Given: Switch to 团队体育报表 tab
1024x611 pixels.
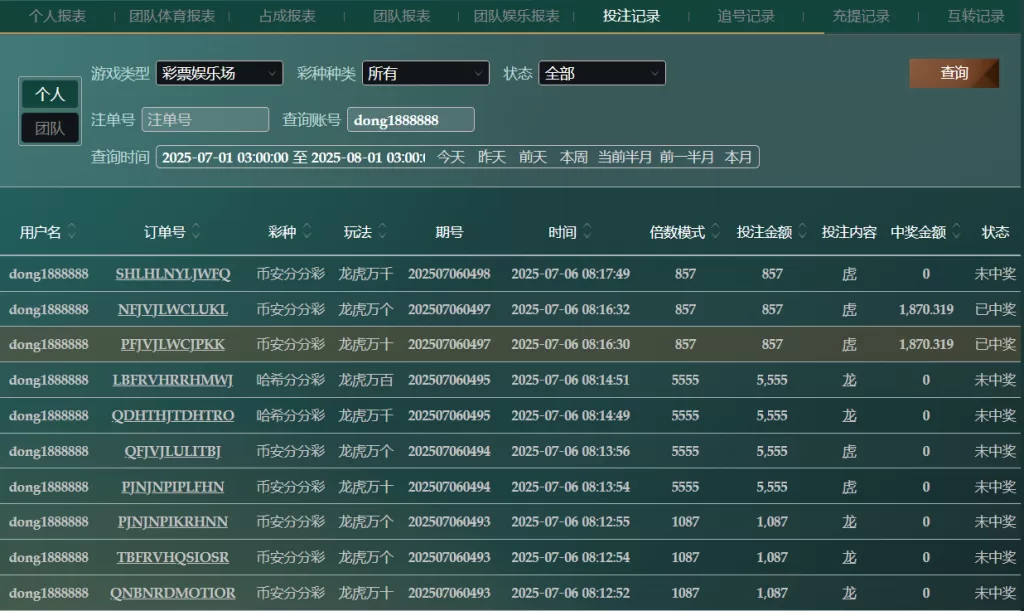Looking at the screenshot, I should [172, 16].
